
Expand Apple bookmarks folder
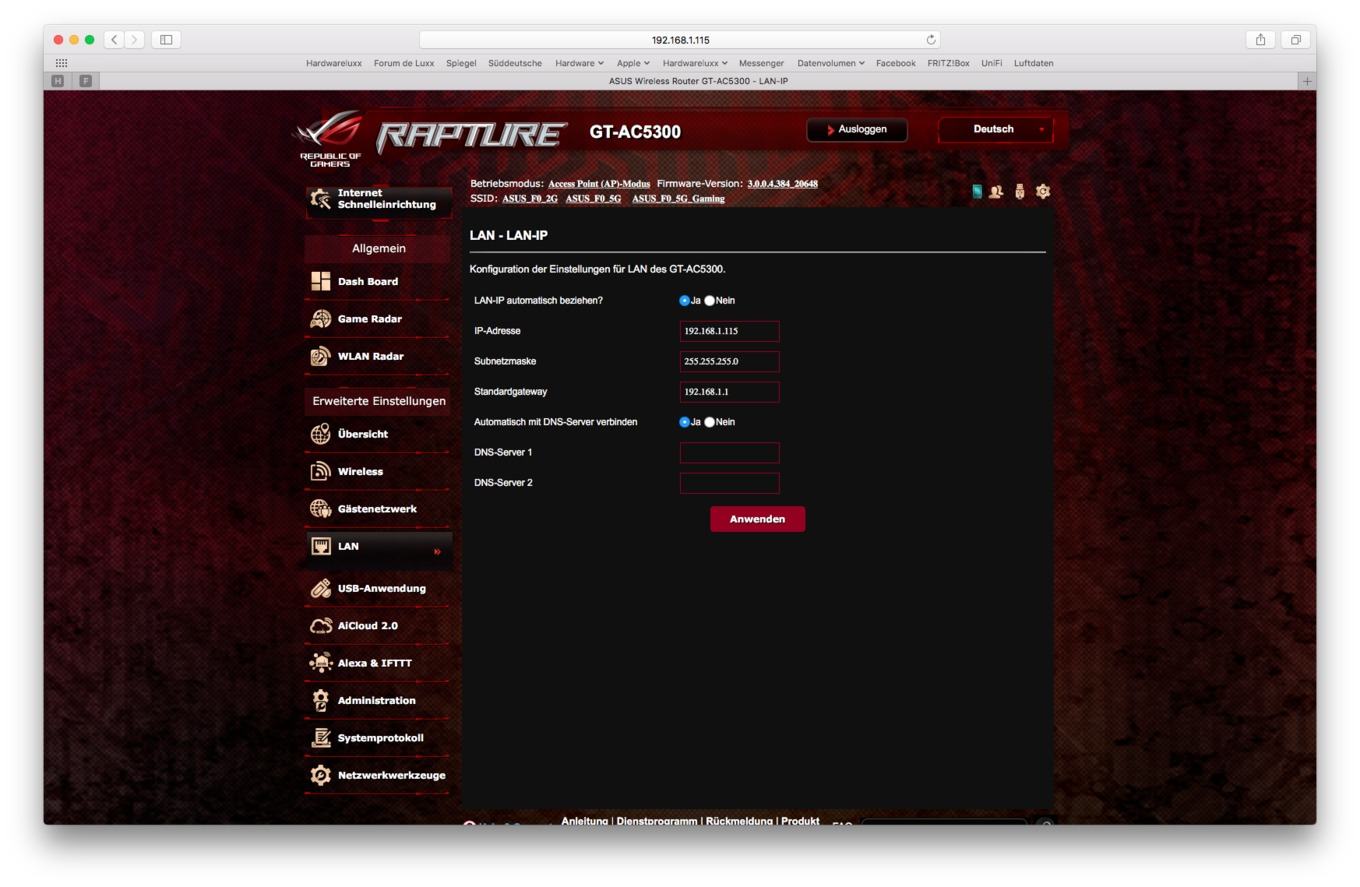pyautogui.click(x=633, y=63)
